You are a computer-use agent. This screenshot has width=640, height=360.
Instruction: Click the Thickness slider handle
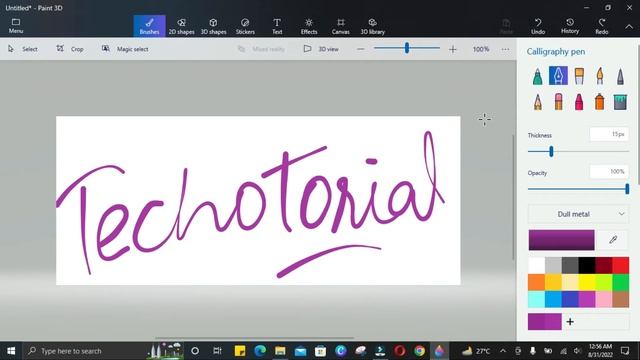551,151
